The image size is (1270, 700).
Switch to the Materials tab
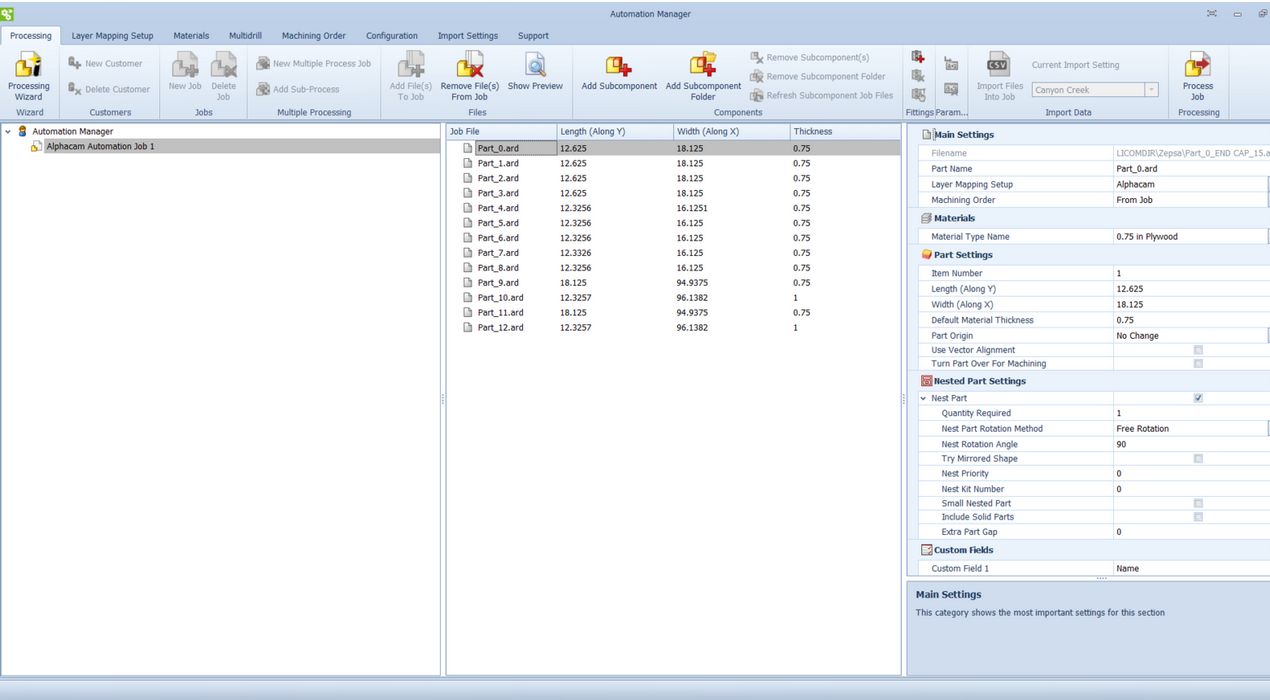coord(191,35)
